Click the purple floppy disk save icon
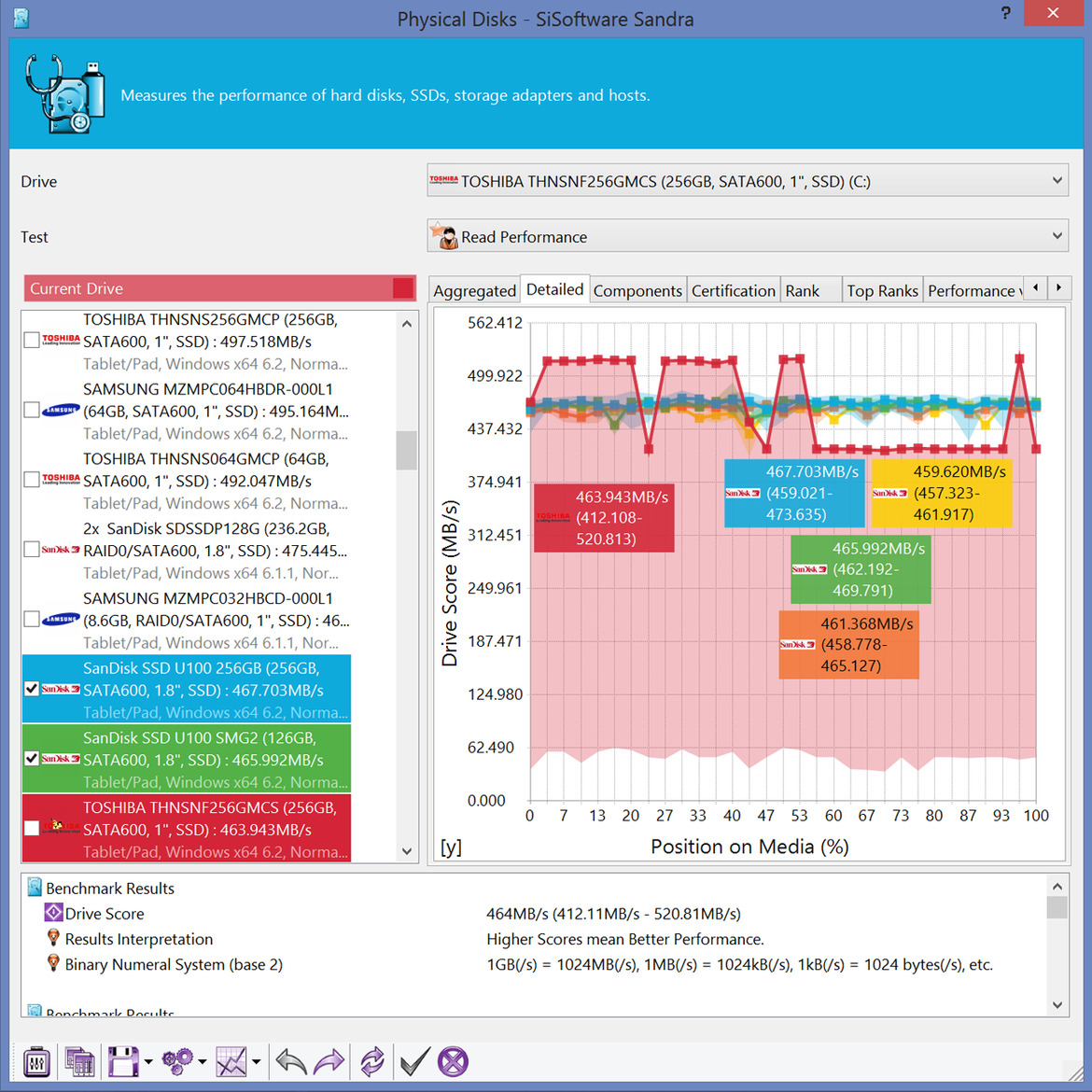 pyautogui.click(x=123, y=1062)
